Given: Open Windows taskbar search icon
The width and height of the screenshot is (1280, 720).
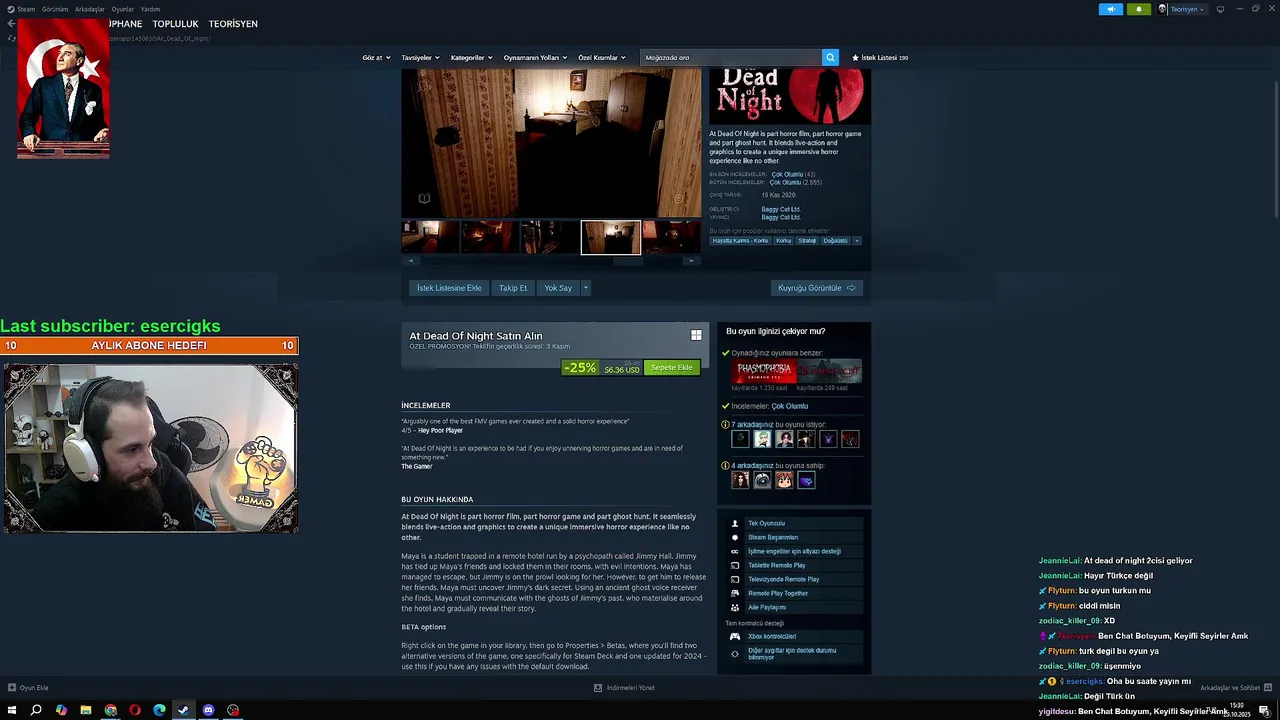Looking at the screenshot, I should tap(36, 710).
